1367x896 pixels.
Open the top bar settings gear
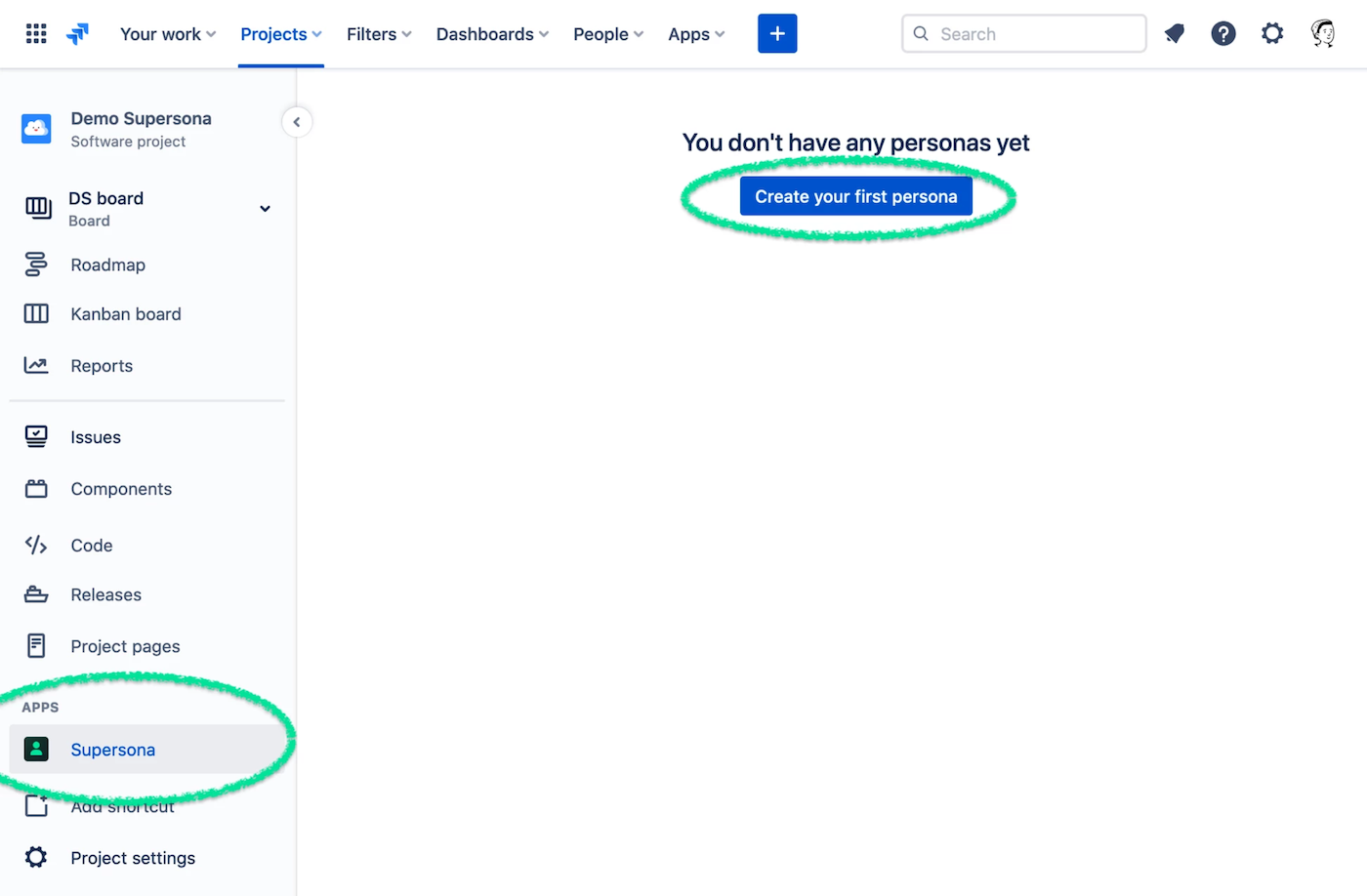coord(1272,34)
